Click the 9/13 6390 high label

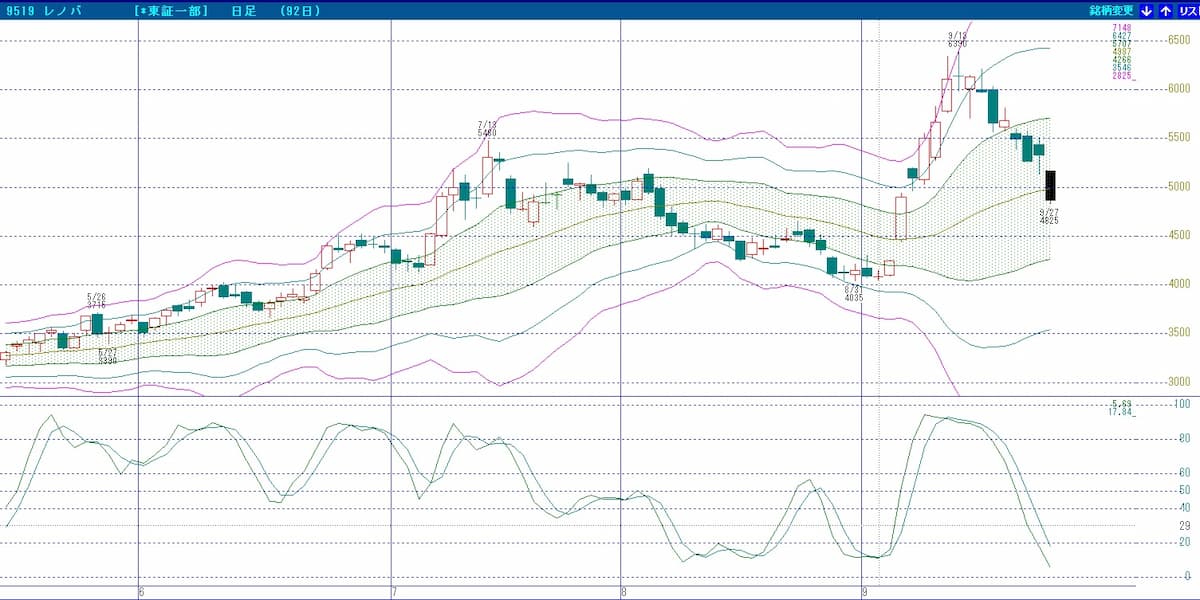click(957, 40)
